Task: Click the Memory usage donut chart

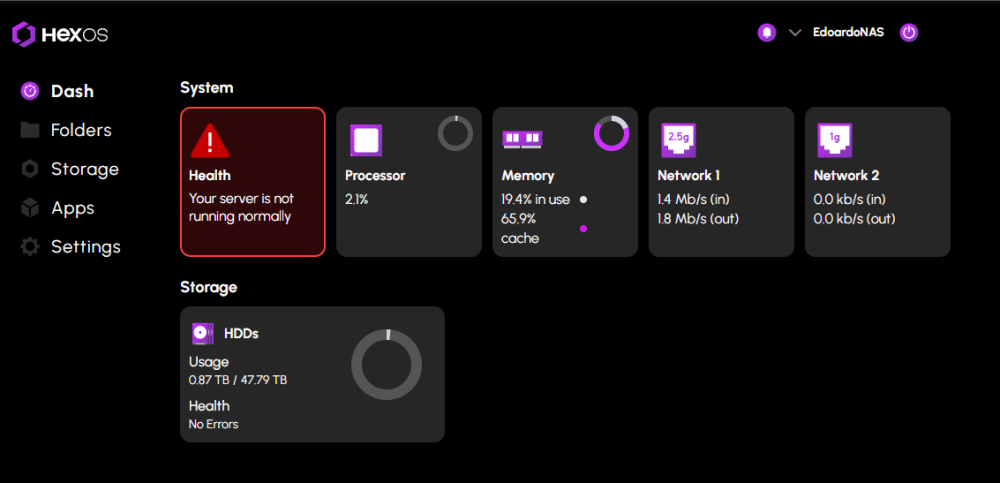Action: pos(611,133)
